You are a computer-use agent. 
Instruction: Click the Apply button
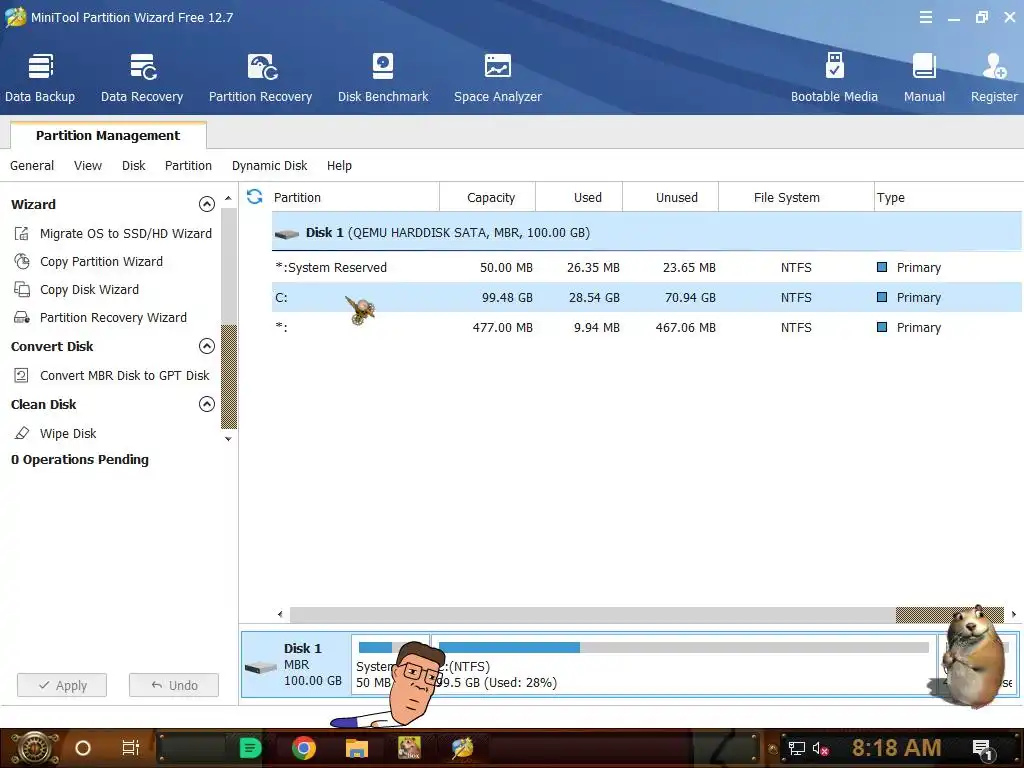coord(62,685)
